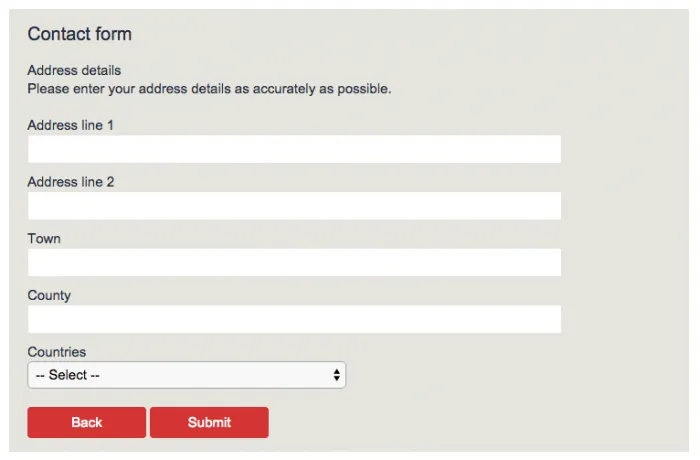Click empty grey area right of Submit
This screenshot has width=700, height=460.
coord(450,422)
